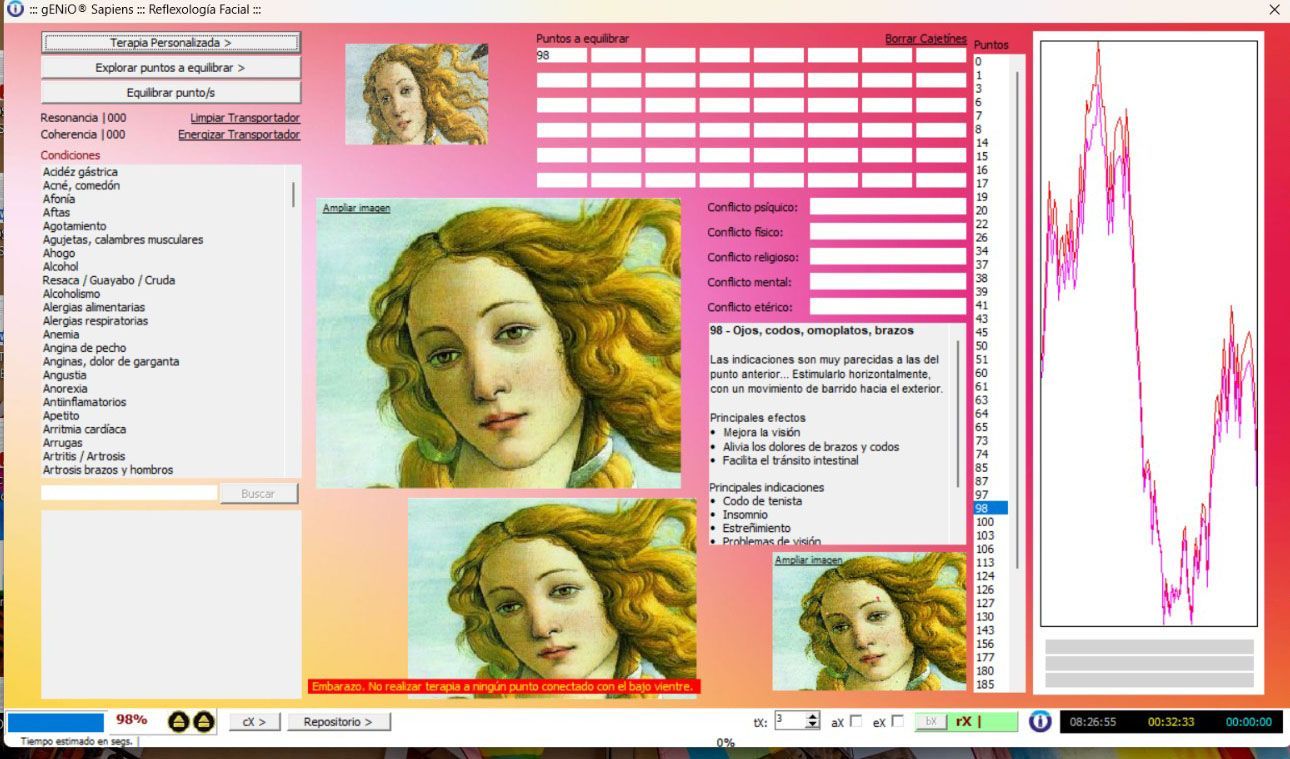Click the red Embarazo warning message

tap(503, 686)
